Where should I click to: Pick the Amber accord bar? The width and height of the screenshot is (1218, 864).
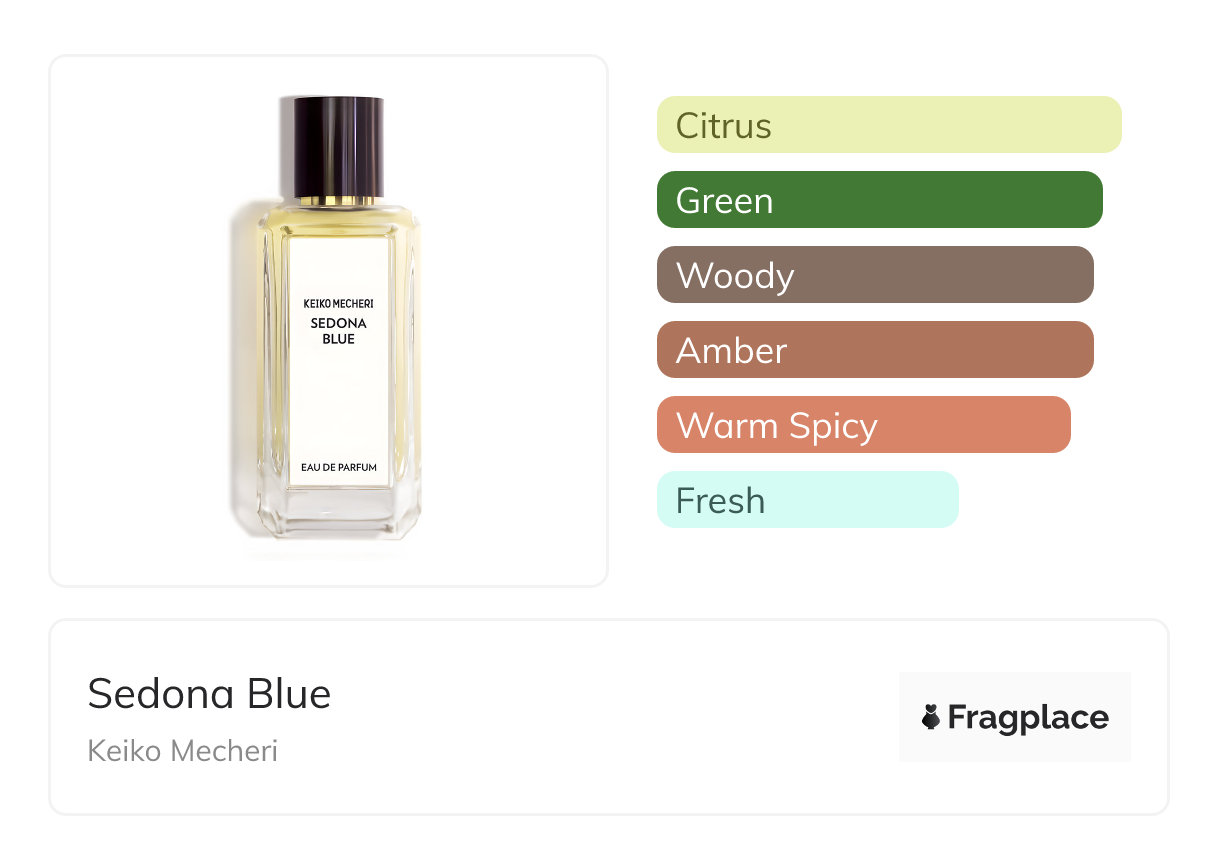pyautogui.click(x=874, y=350)
